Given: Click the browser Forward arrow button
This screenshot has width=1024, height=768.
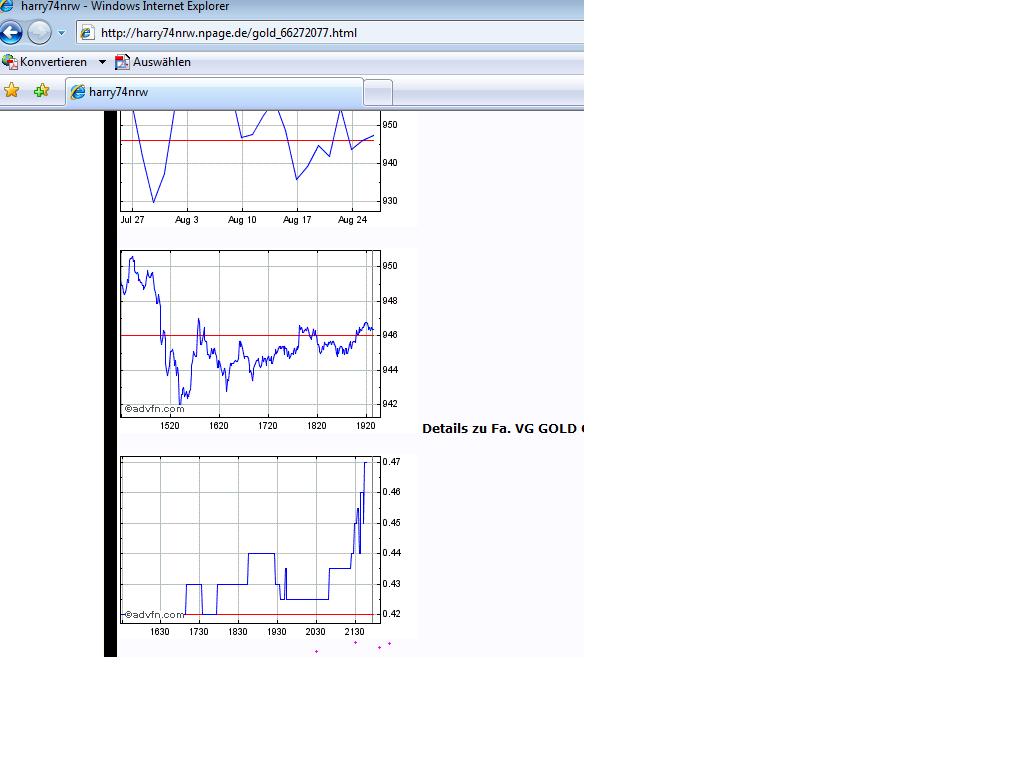Looking at the screenshot, I should [39, 32].
